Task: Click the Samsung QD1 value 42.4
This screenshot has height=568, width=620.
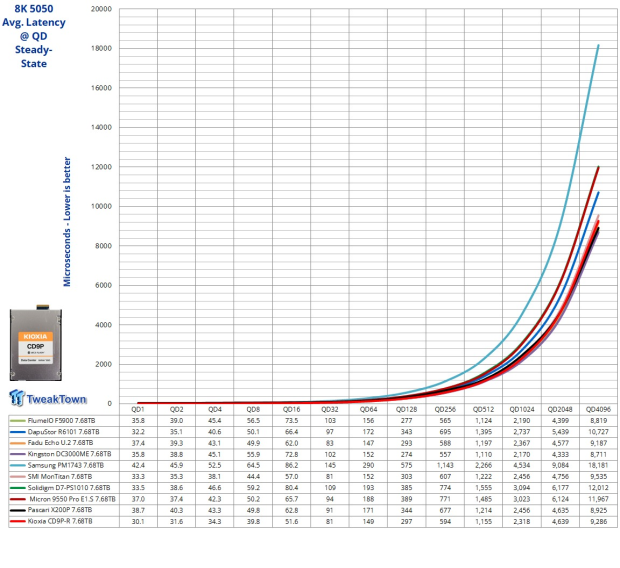Action: coord(138,466)
